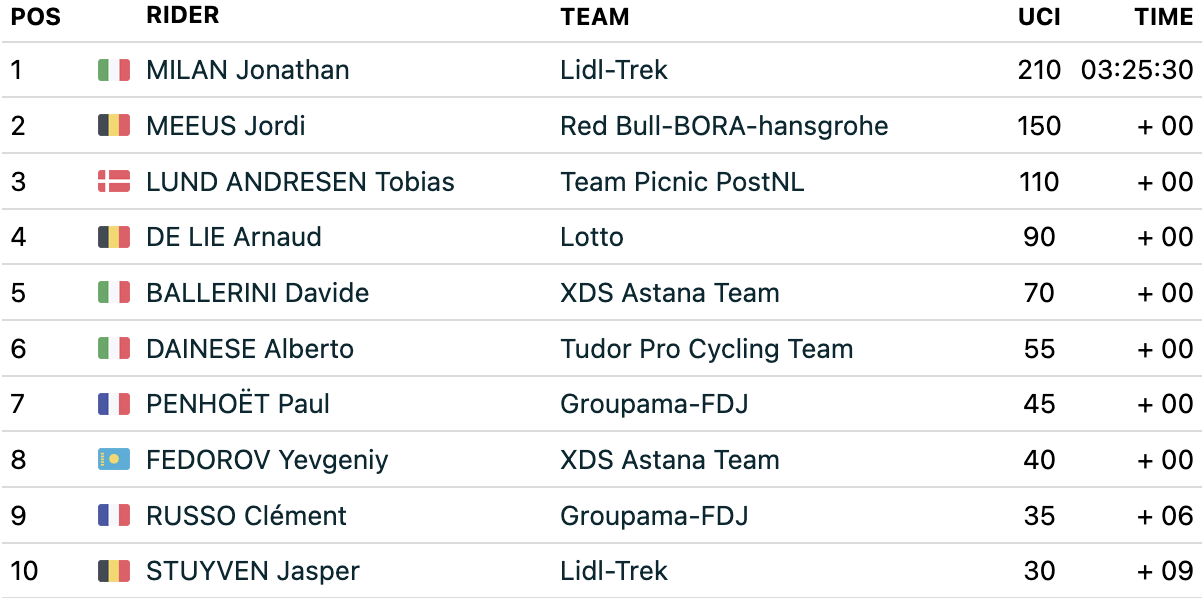Image resolution: width=1204 pixels, height=598 pixels.
Task: Click the Belgian flag beside STUYVEN Jasper
Action: (114, 571)
